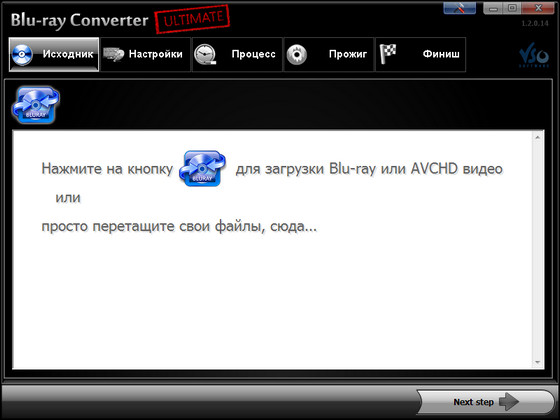Click the Blu-ray load icon below the tabs
The width and height of the screenshot is (560, 420).
[x=36, y=105]
